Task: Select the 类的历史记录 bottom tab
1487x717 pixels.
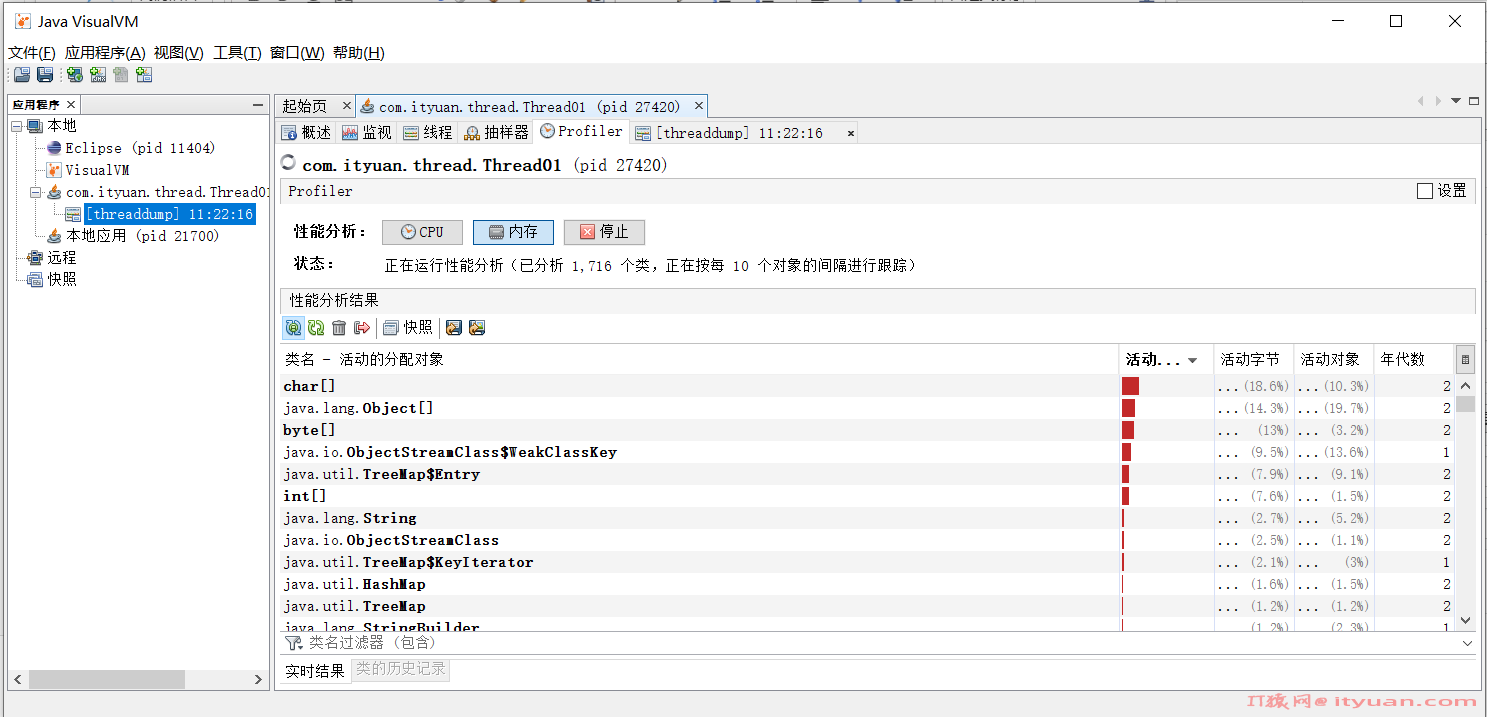Action: click(x=401, y=669)
